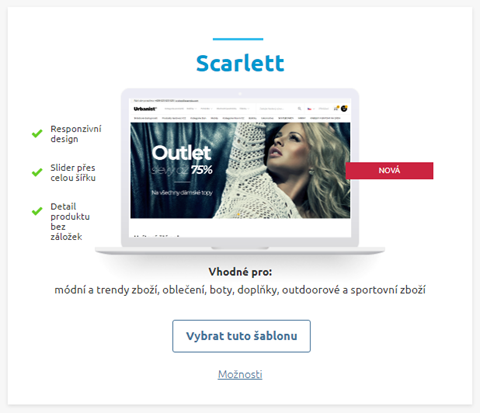Image resolution: width=480 pixels, height=413 pixels.
Task: Click the black round icon in the preview header
Action: [344, 108]
